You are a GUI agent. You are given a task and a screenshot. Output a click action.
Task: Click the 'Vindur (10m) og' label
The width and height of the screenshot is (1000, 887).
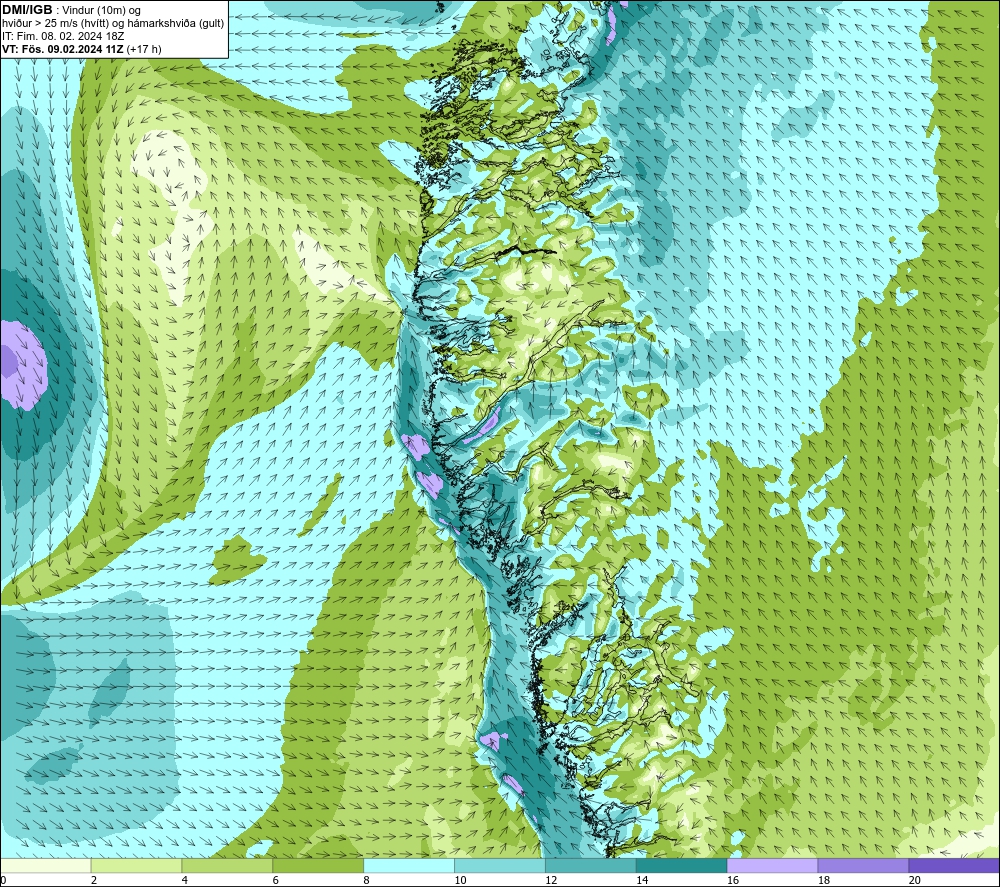tap(101, 11)
